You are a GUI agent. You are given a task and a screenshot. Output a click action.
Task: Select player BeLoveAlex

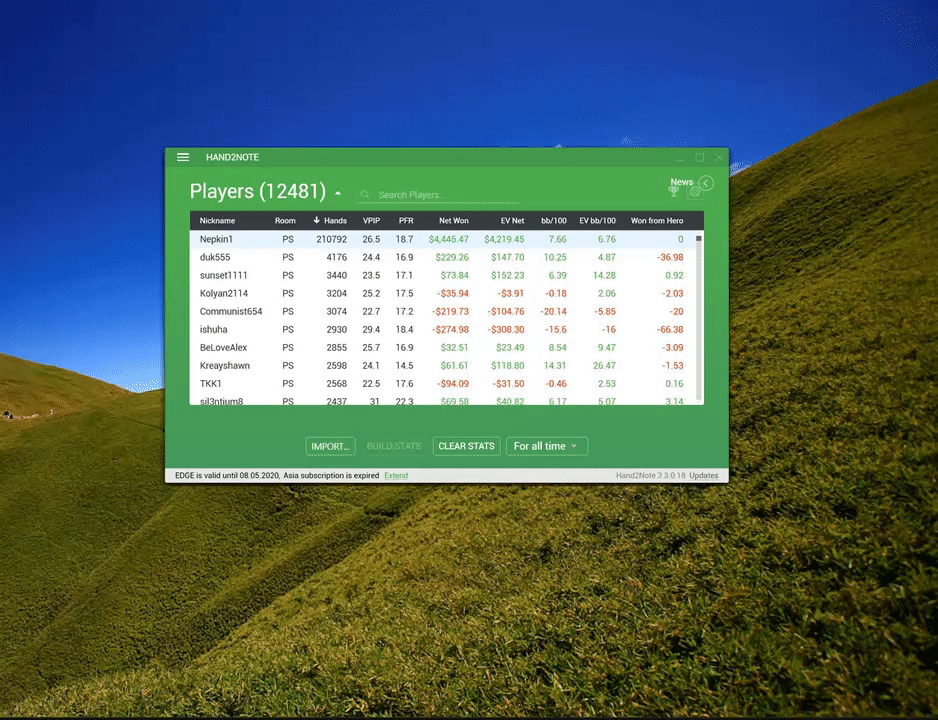tap(223, 347)
